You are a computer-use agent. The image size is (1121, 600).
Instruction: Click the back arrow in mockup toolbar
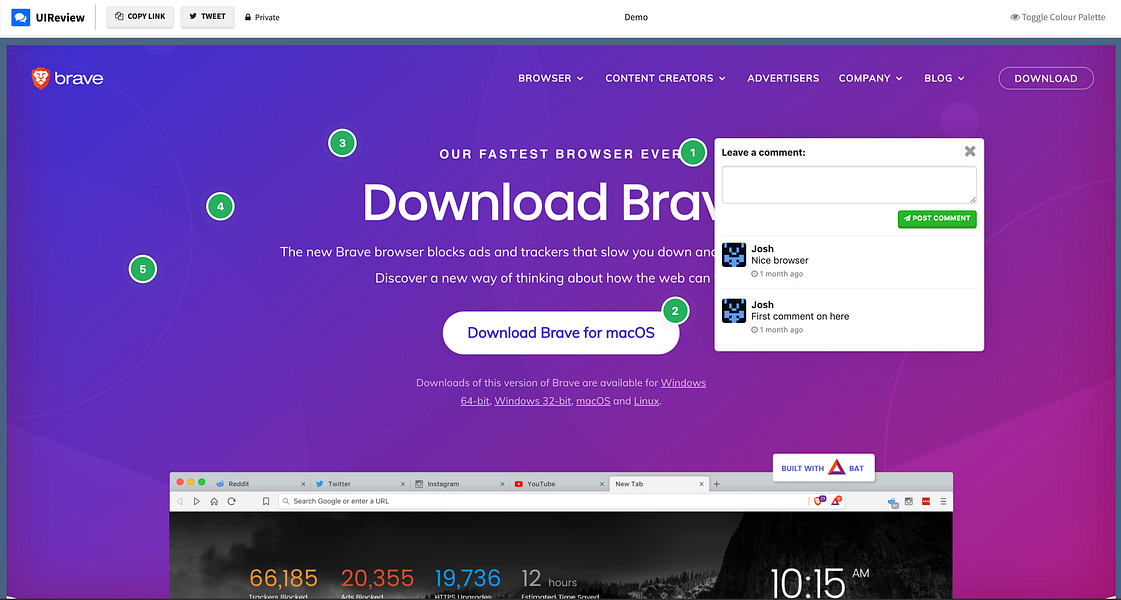[180, 501]
